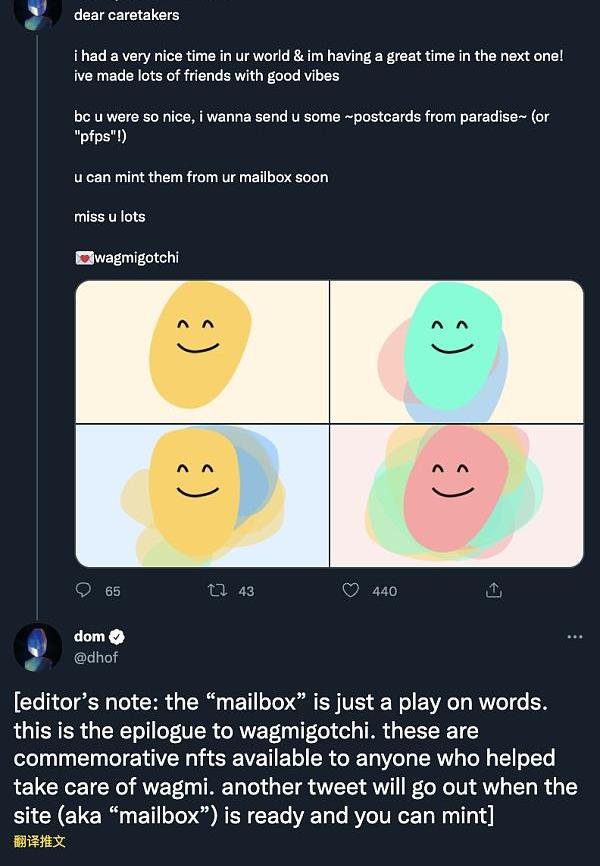600x866 pixels.
Task: Click the love letter emoji before wagmigotchi
Action: 84,258
